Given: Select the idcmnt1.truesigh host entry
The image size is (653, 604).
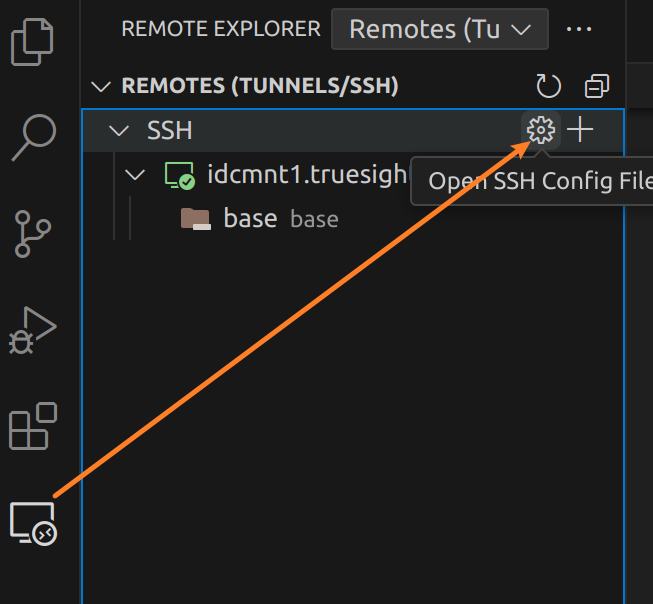Looking at the screenshot, I should (306, 176).
